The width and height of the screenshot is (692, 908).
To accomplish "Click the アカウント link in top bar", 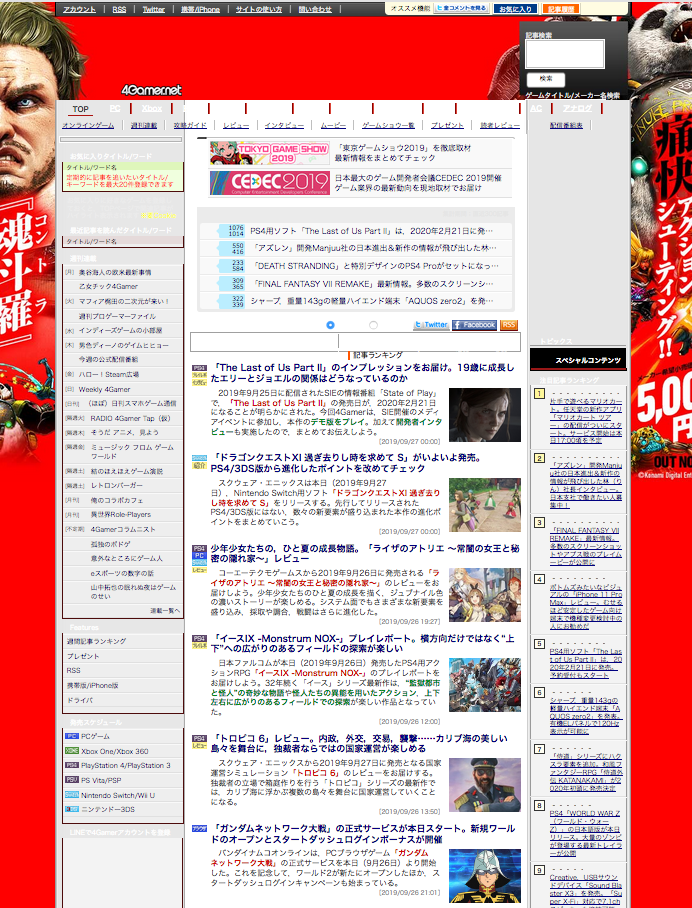I will pos(79,9).
